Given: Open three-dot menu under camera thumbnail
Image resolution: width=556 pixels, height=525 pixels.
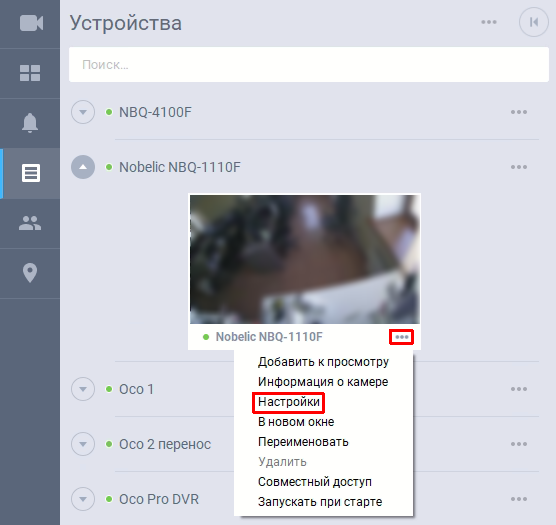Looking at the screenshot, I should 401,337.
